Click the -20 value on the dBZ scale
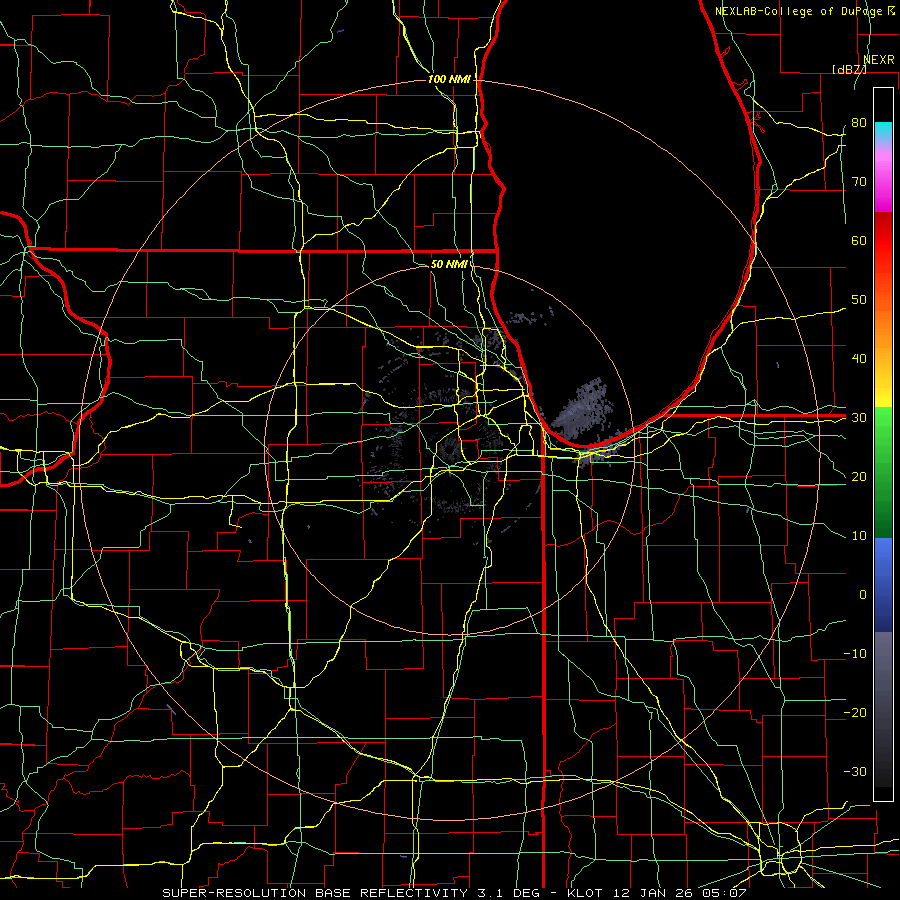Viewport: 900px width, 900px height. coord(855,713)
